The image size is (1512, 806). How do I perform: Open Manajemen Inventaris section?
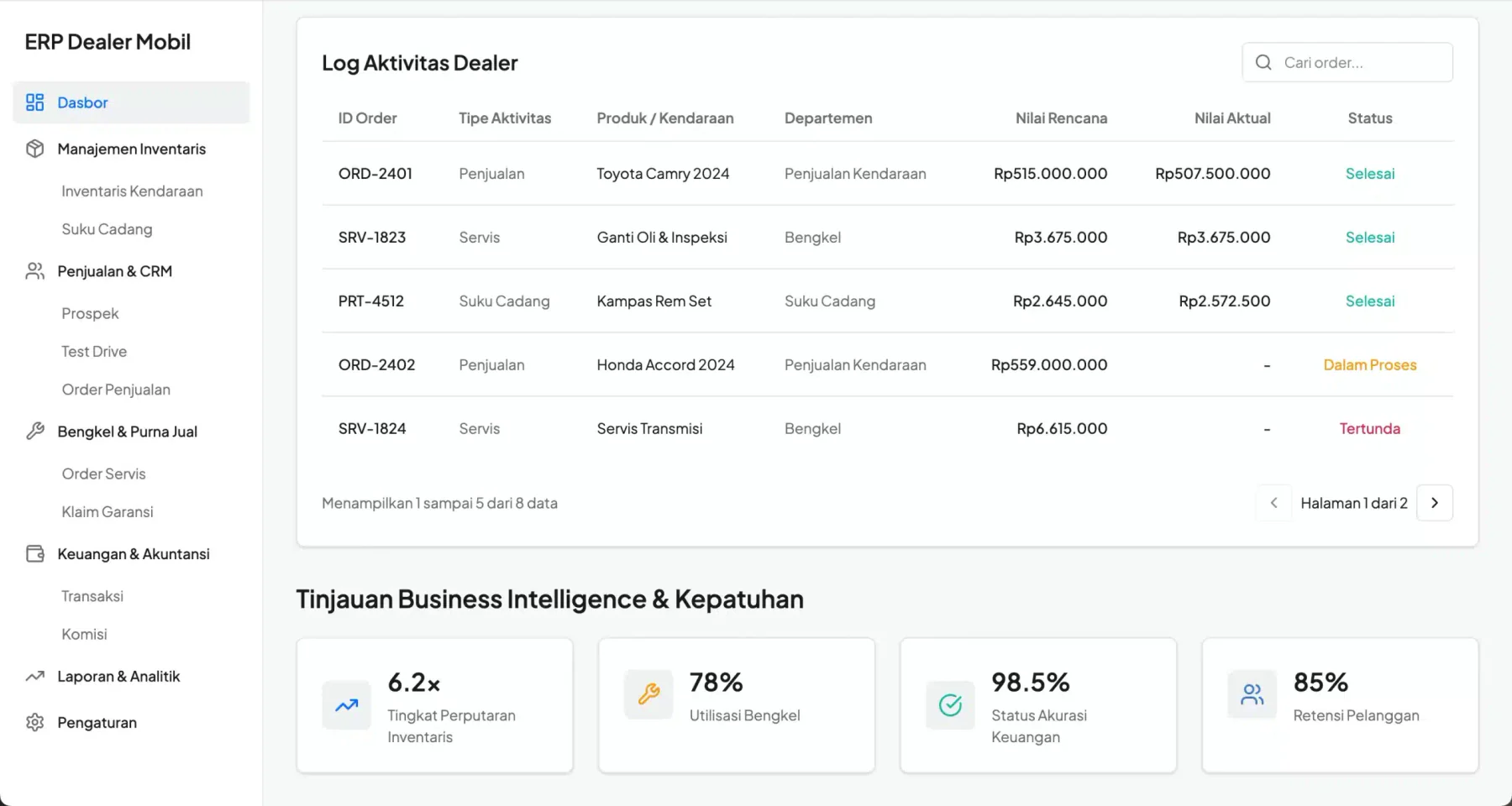[x=131, y=149]
